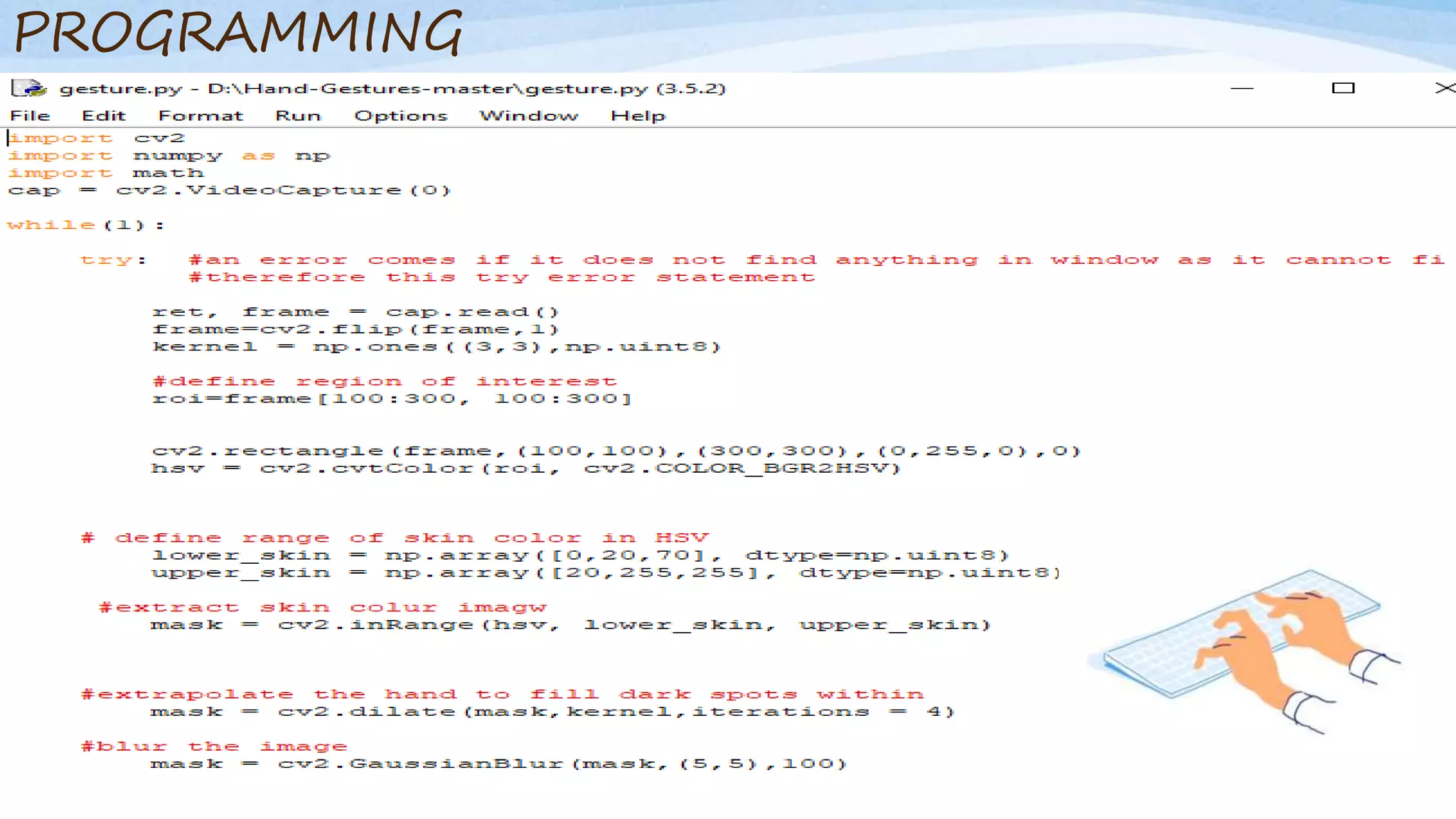Click the 'import numpy as np' line
Screen dimensions: 1456x819
pyautogui.click(x=169, y=156)
